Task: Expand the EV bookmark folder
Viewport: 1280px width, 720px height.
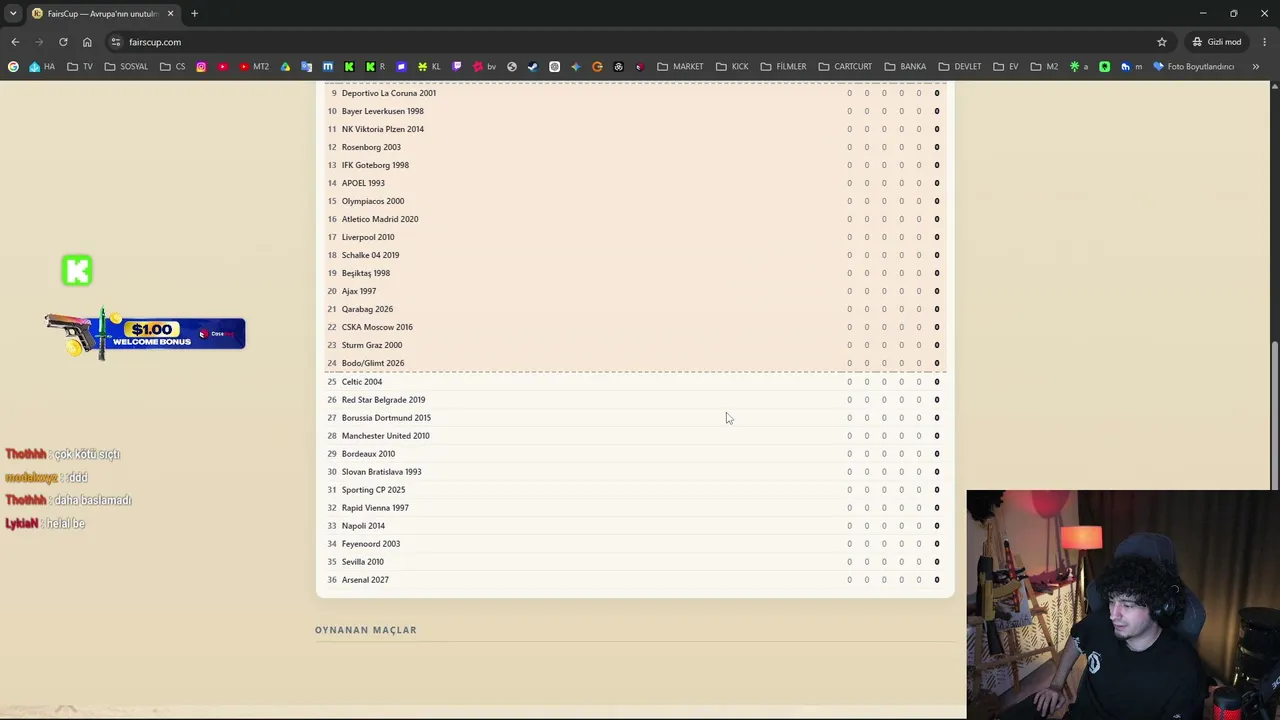Action: coord(1006,67)
